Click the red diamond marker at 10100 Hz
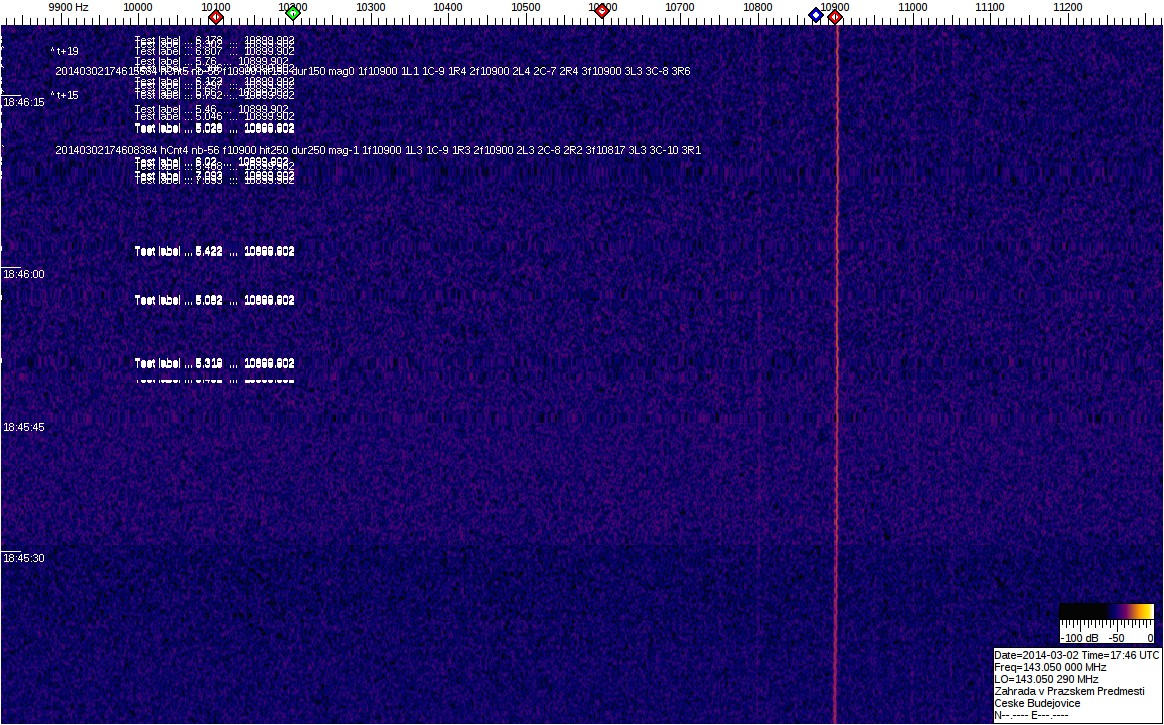 tap(215, 16)
